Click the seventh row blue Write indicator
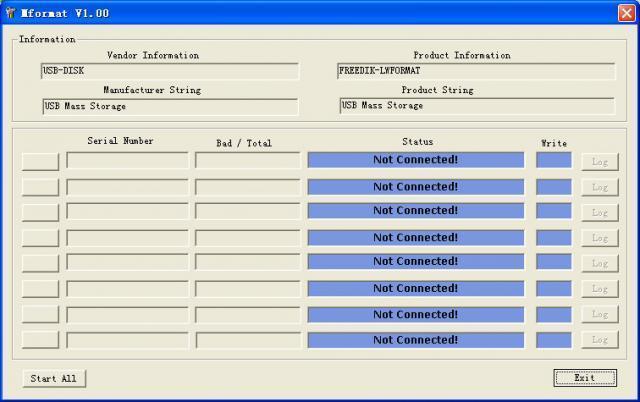Image resolution: width=640 pixels, height=402 pixels. coord(553,315)
